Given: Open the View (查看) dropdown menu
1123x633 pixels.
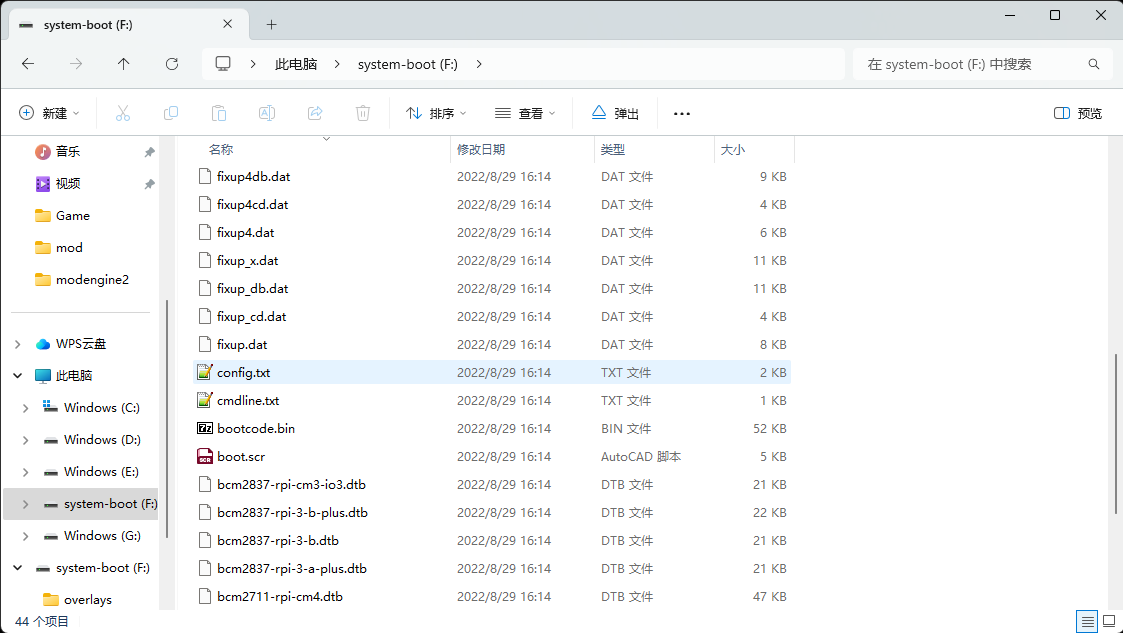Looking at the screenshot, I should (526, 114).
